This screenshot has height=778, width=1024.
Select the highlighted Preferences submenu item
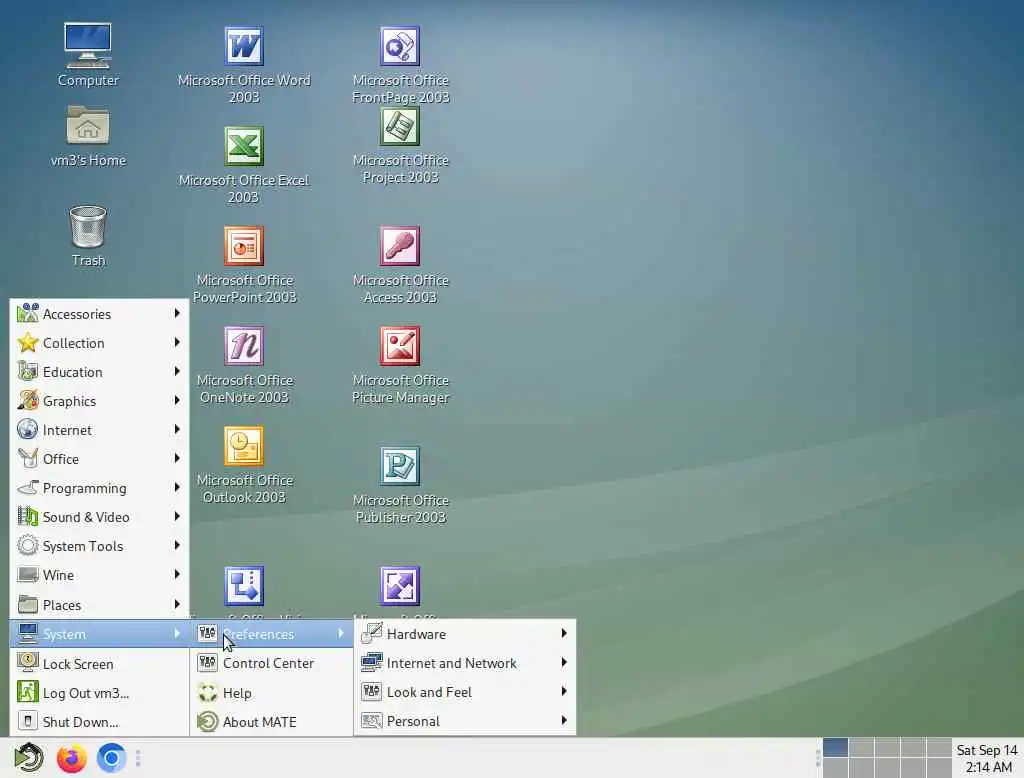(271, 634)
